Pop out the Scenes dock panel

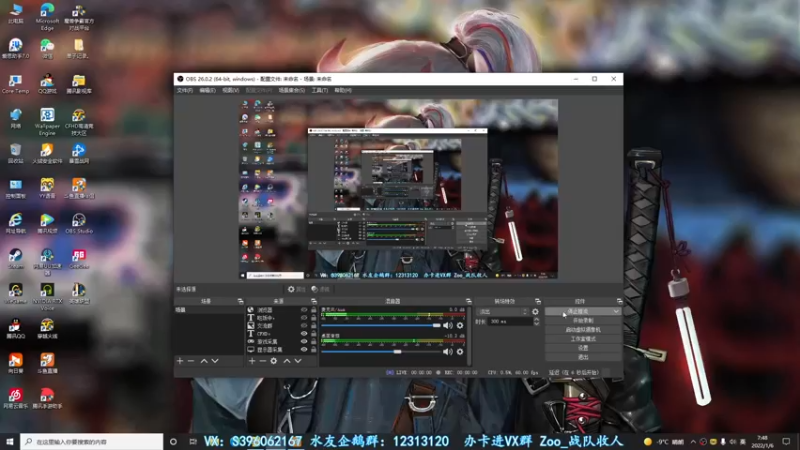point(240,301)
